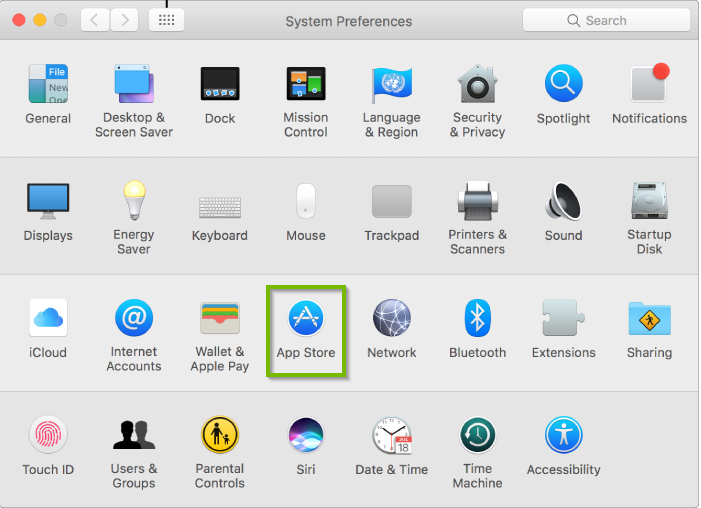Viewport: 701px width, 508px height.
Task: Click the Show All grid button
Action: click(166, 20)
